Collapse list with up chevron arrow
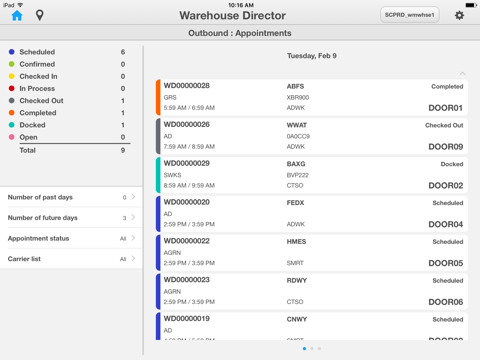The width and height of the screenshot is (480, 360). [x=462, y=73]
